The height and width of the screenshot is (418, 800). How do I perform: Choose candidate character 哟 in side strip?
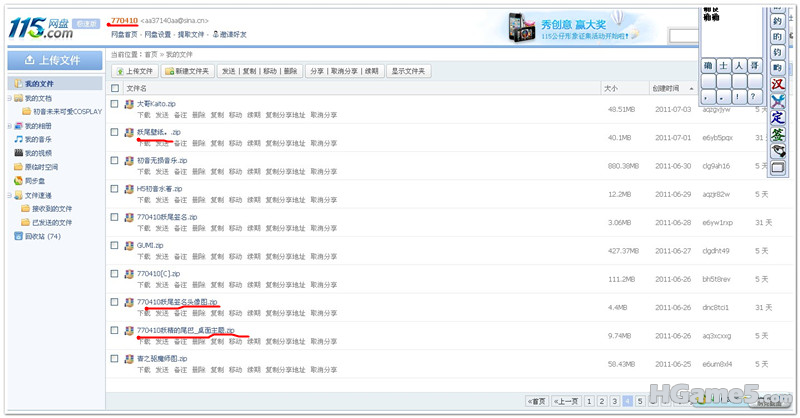[x=777, y=67]
